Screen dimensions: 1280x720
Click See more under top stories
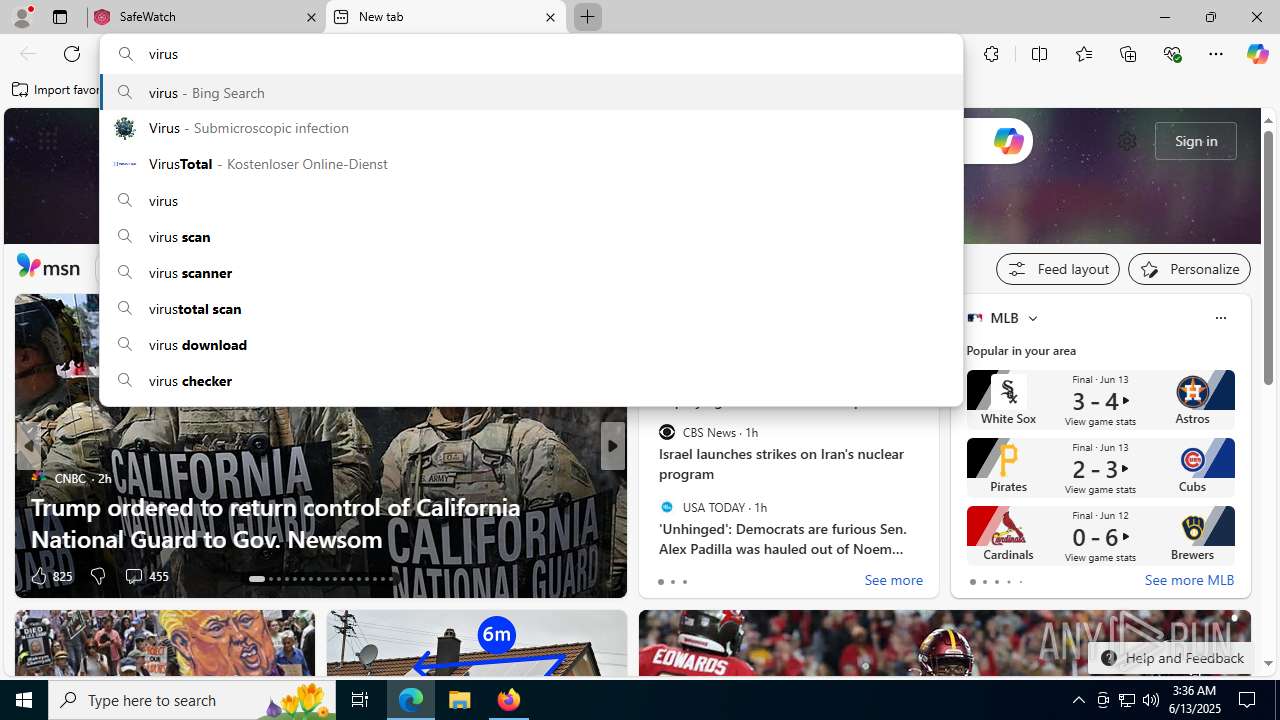(893, 581)
